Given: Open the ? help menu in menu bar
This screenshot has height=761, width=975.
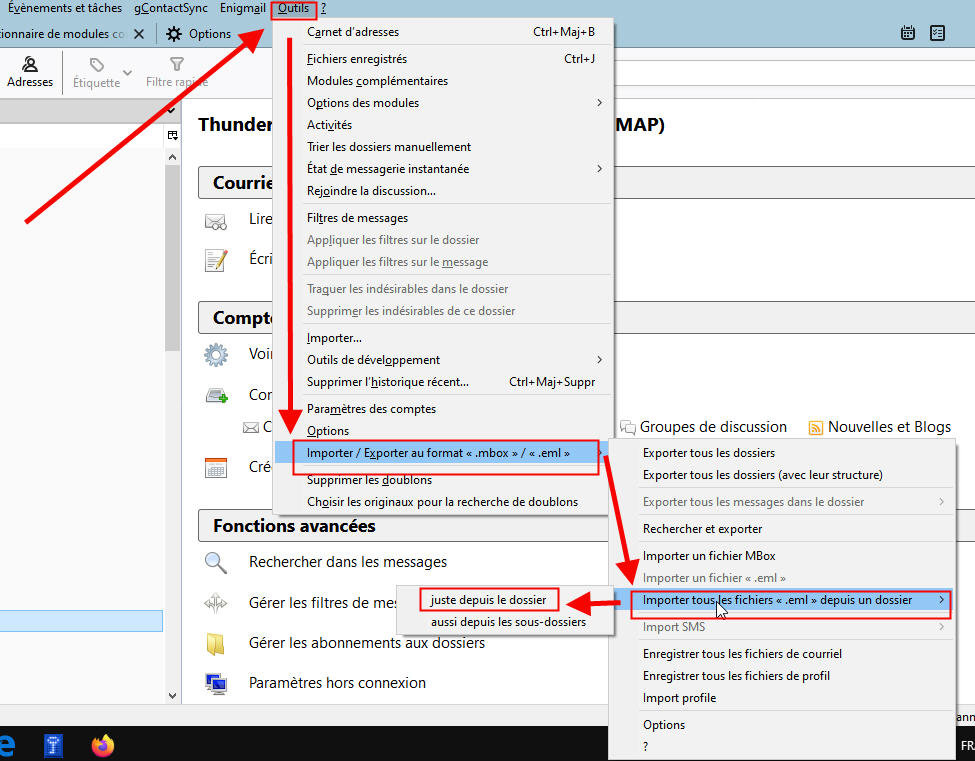Looking at the screenshot, I should click(x=323, y=8).
